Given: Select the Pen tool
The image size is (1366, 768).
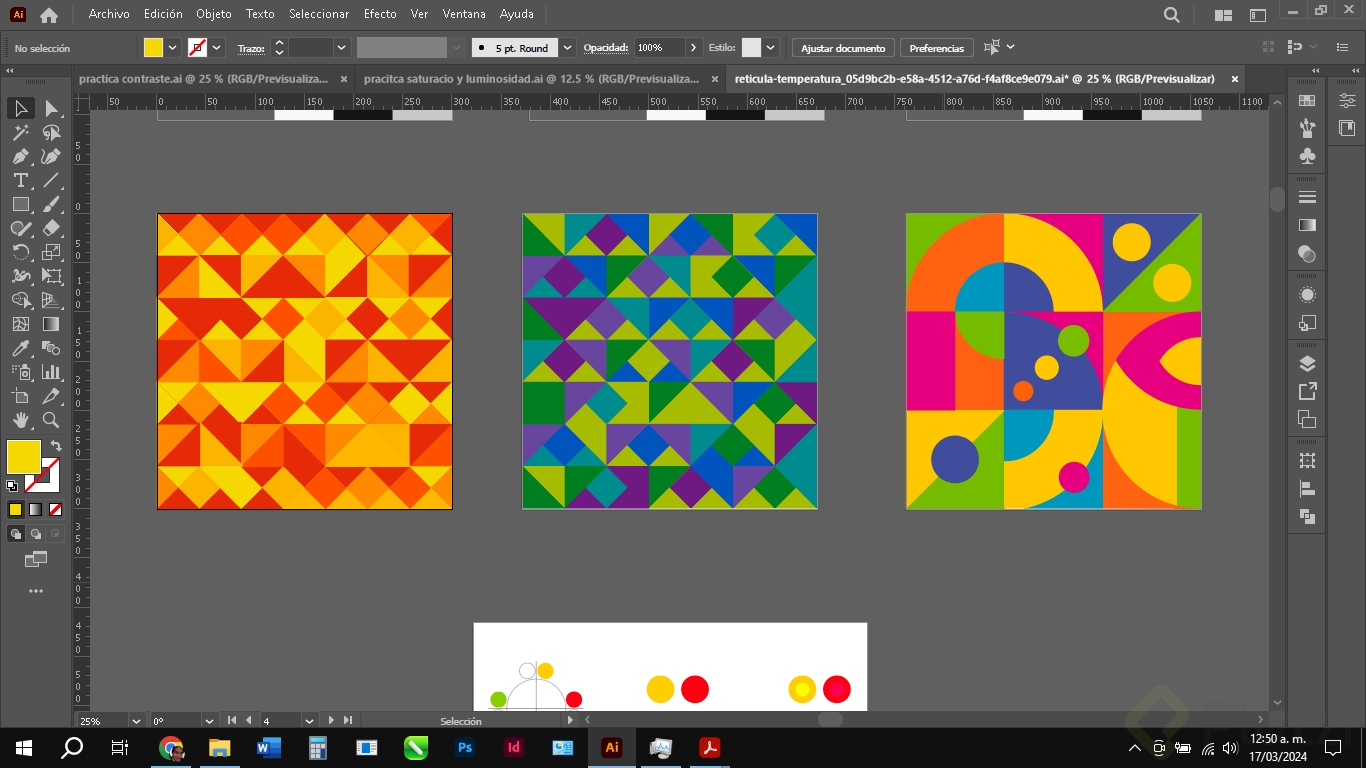Looking at the screenshot, I should click(21, 156).
